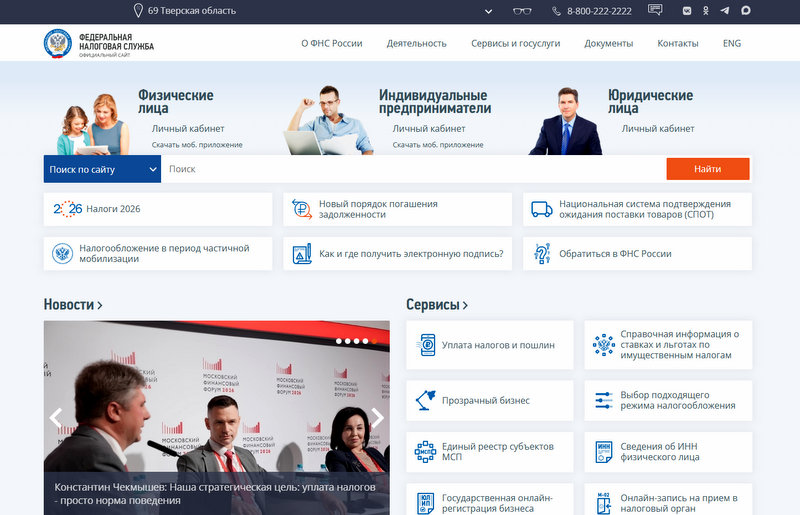Open Как и где получить электронную подпись text
The width and height of the screenshot is (800, 515).
(411, 254)
